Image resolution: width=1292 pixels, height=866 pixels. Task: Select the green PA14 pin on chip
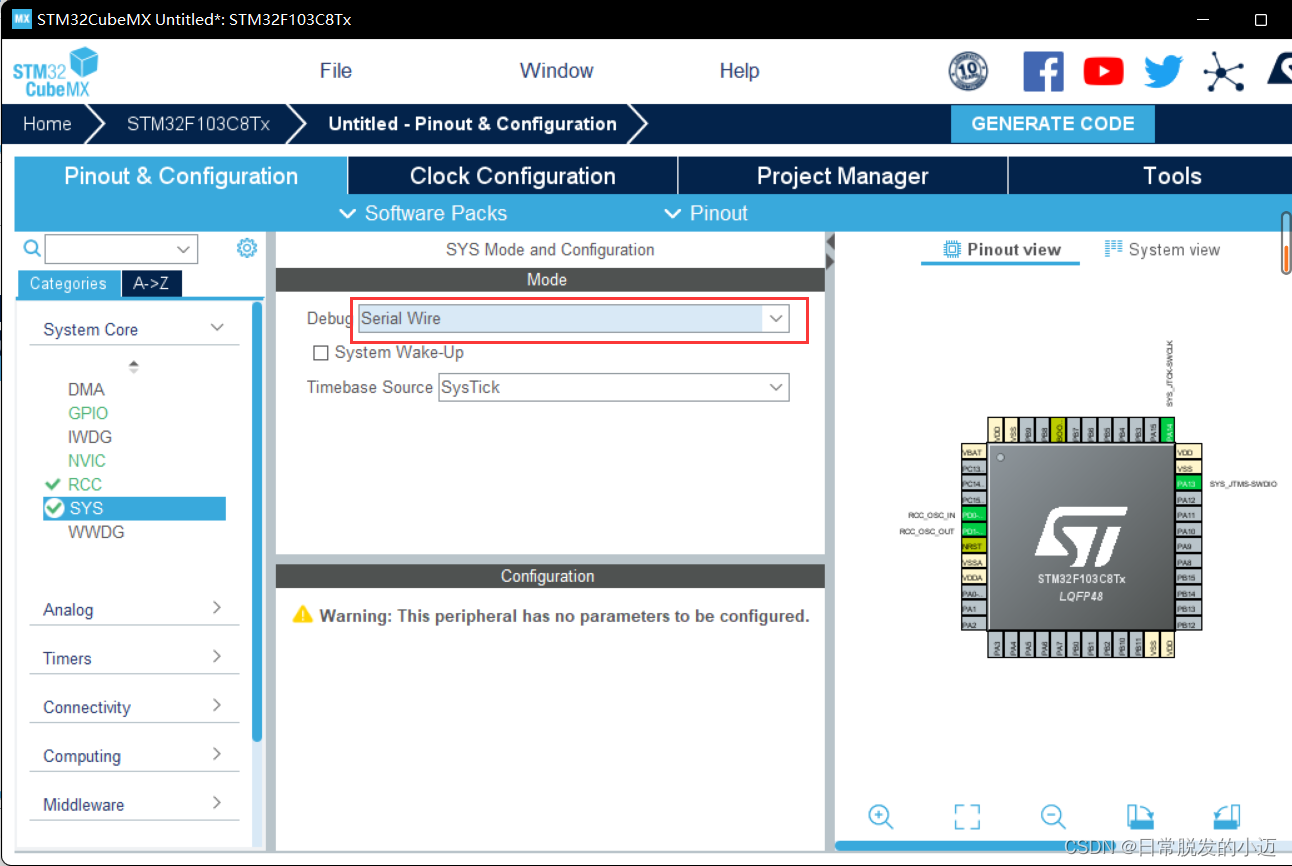(x=1168, y=430)
